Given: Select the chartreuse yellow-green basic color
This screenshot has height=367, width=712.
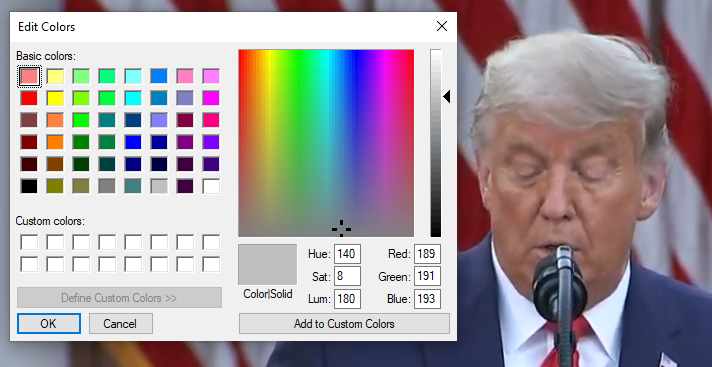Looking at the screenshot, I should click(x=81, y=98).
